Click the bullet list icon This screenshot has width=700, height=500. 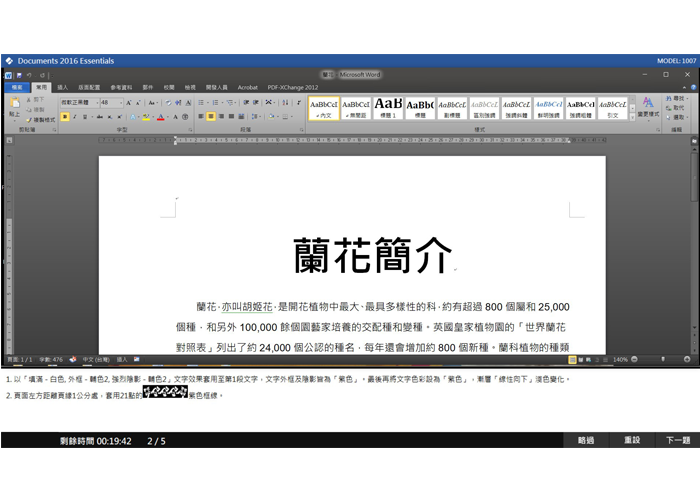tap(201, 102)
